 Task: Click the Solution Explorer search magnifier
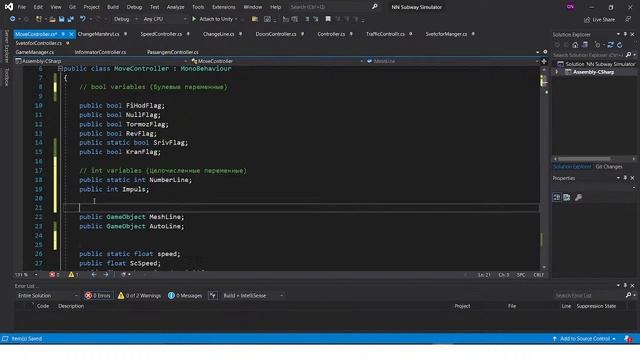point(628,55)
